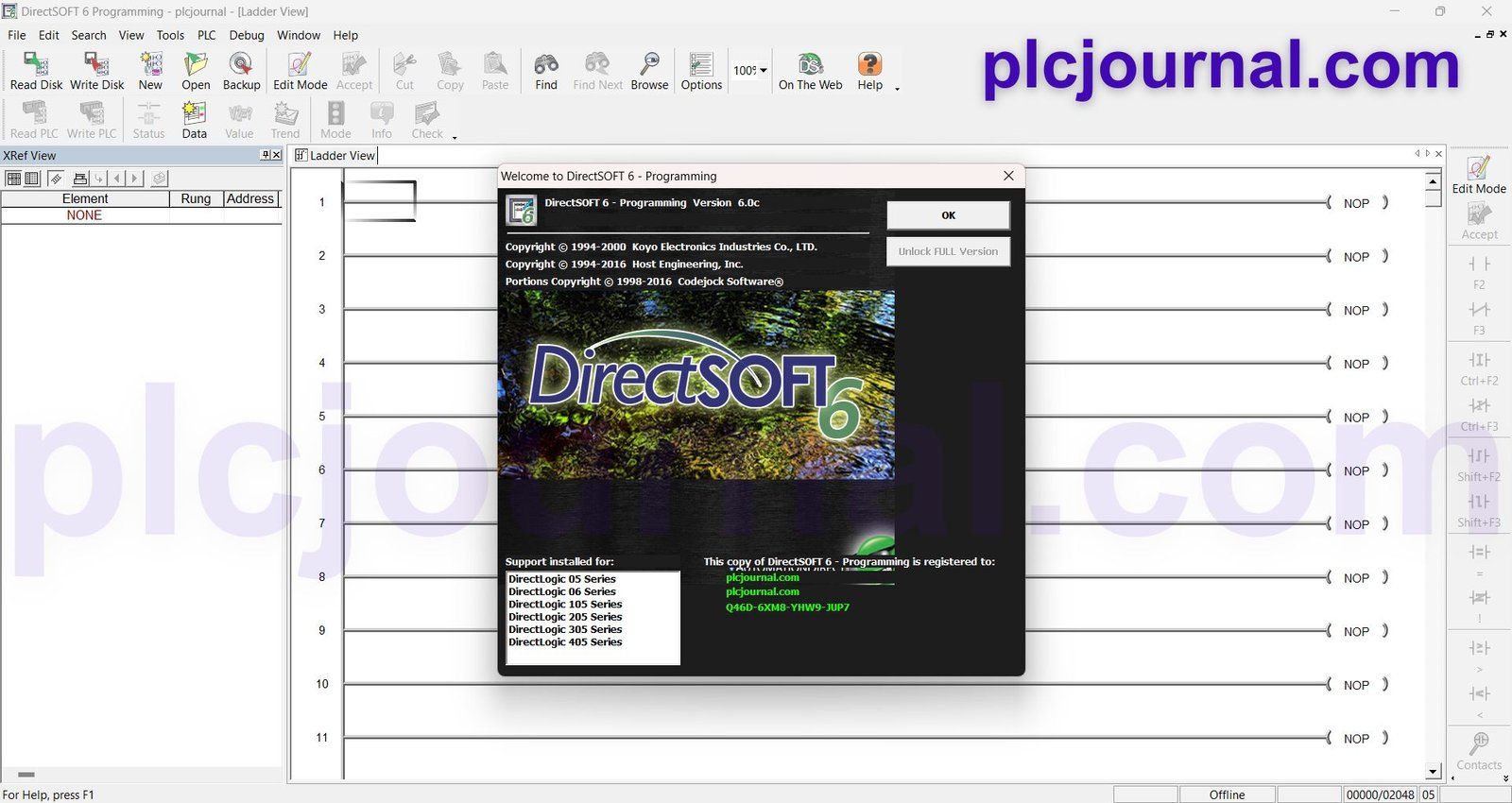The image size is (1512, 803).
Task: Click the Cut toolbar icon
Action: 404,72
